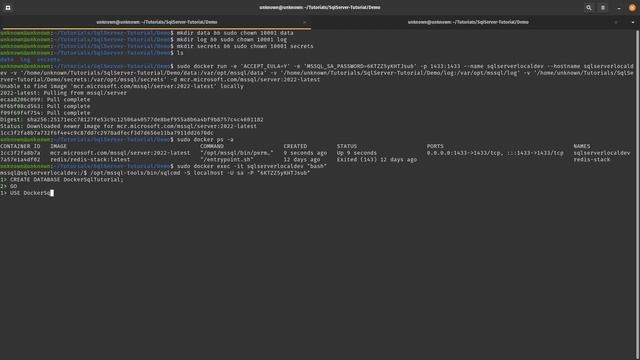Viewport: 640px width, 360px height.
Task: Click the '2022-latest: Pulling from mssql/server' line
Action: pyautogui.click(x=63, y=93)
